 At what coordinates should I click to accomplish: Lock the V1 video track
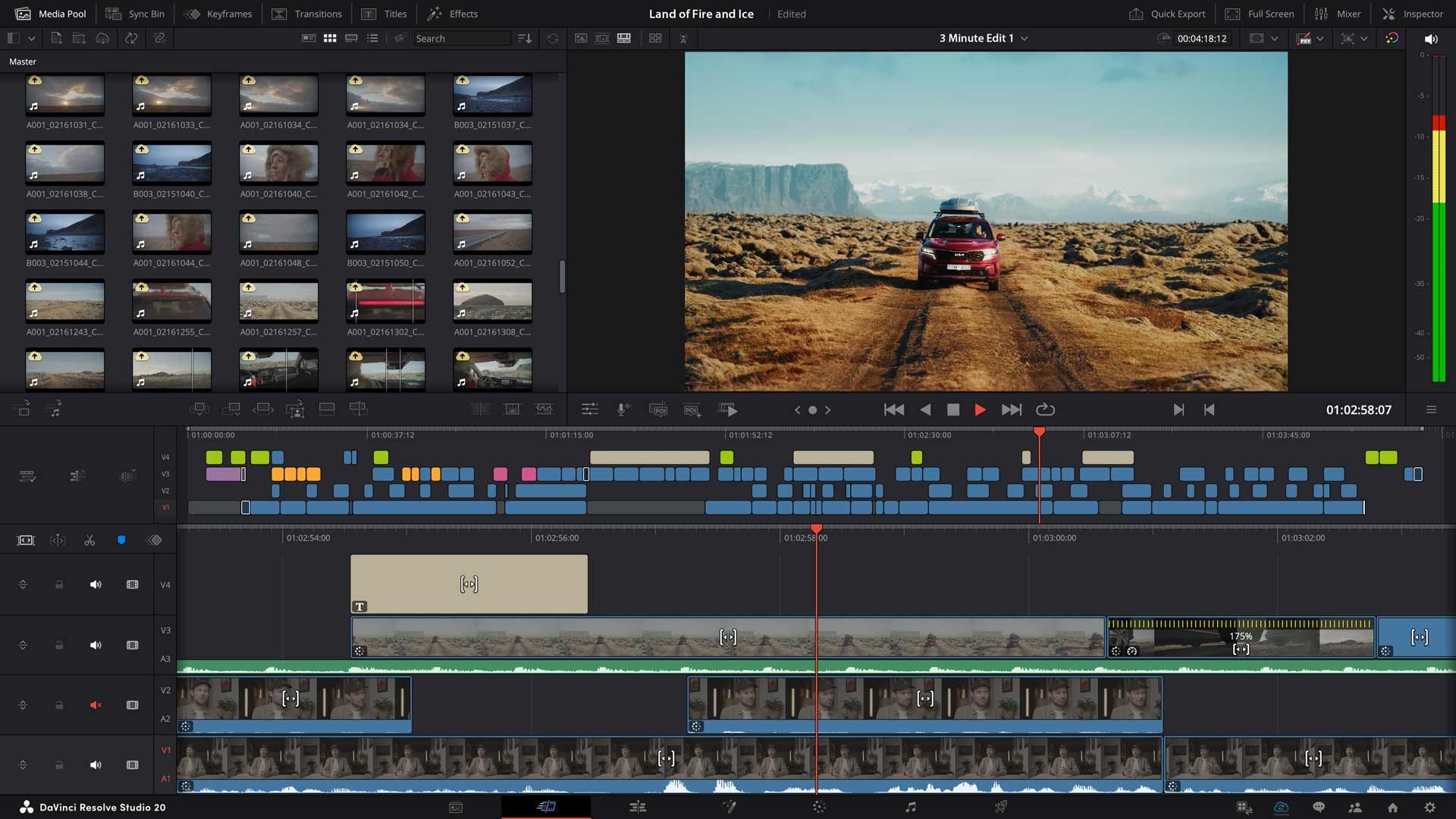[x=59, y=764]
